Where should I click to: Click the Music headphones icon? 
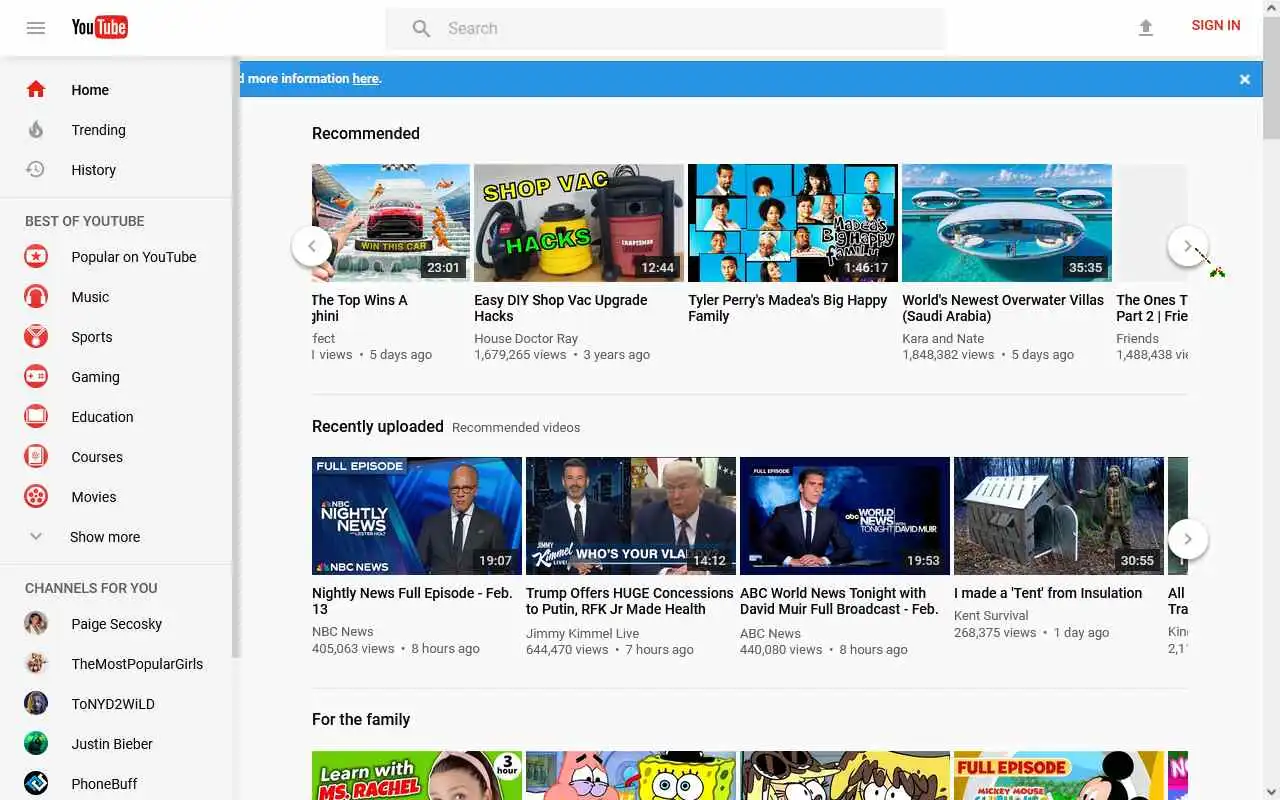[36, 297]
